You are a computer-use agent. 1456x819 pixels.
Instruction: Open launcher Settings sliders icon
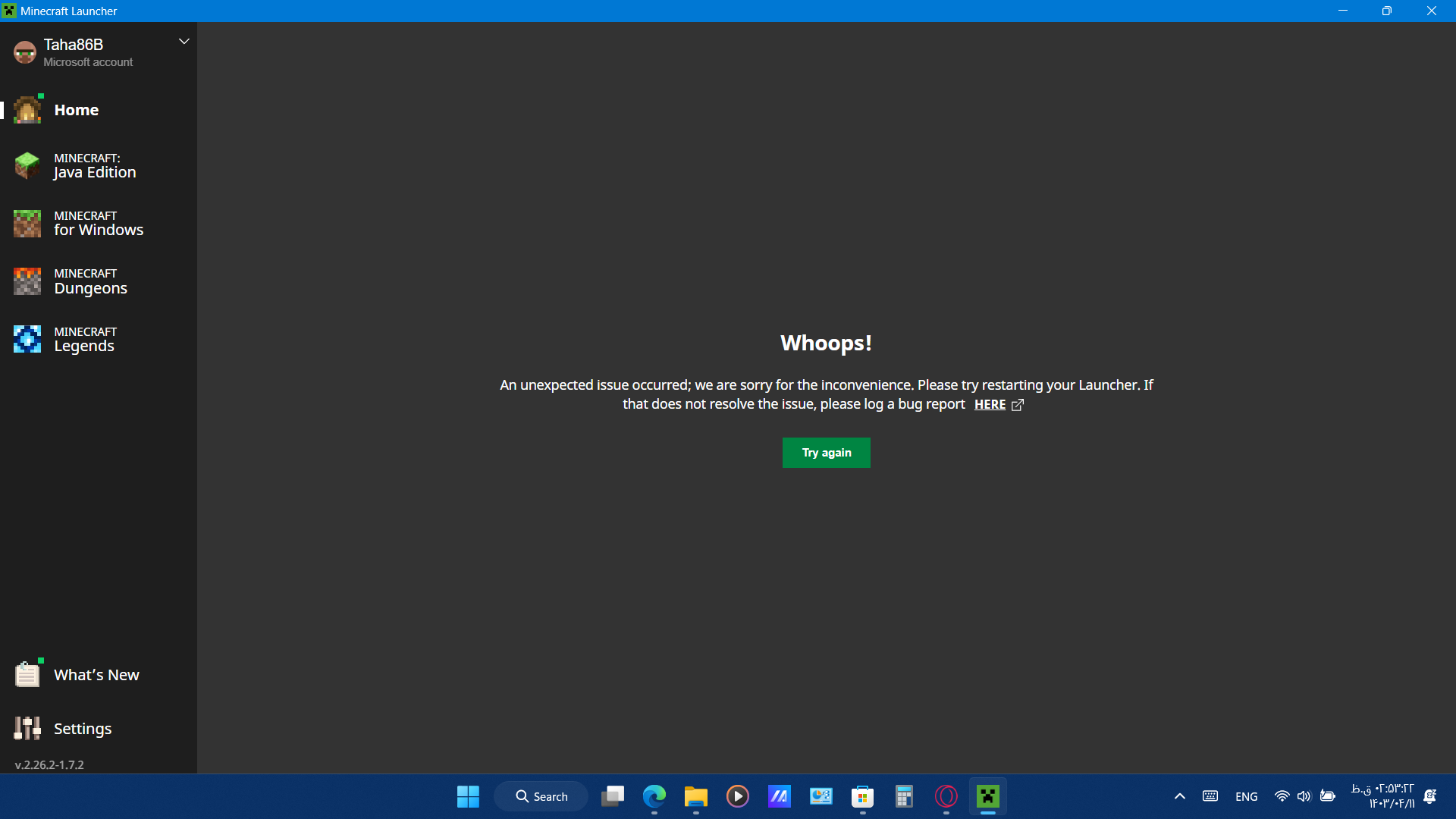point(27,728)
